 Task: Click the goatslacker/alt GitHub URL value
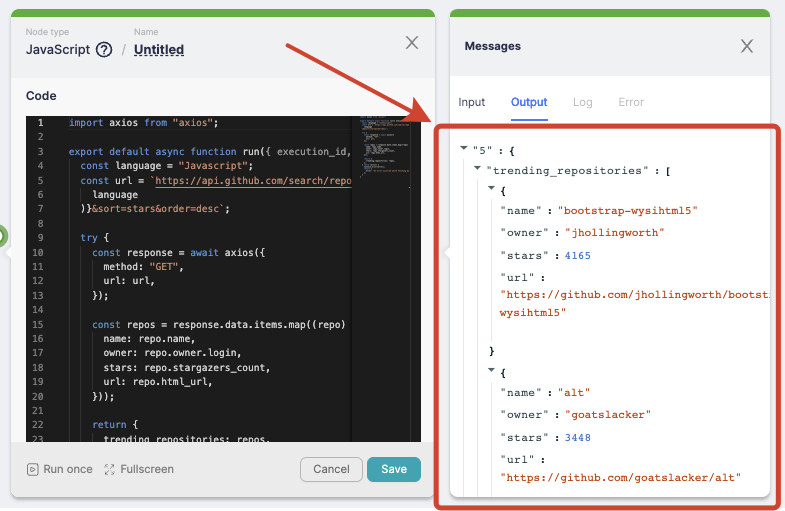(x=620, y=477)
